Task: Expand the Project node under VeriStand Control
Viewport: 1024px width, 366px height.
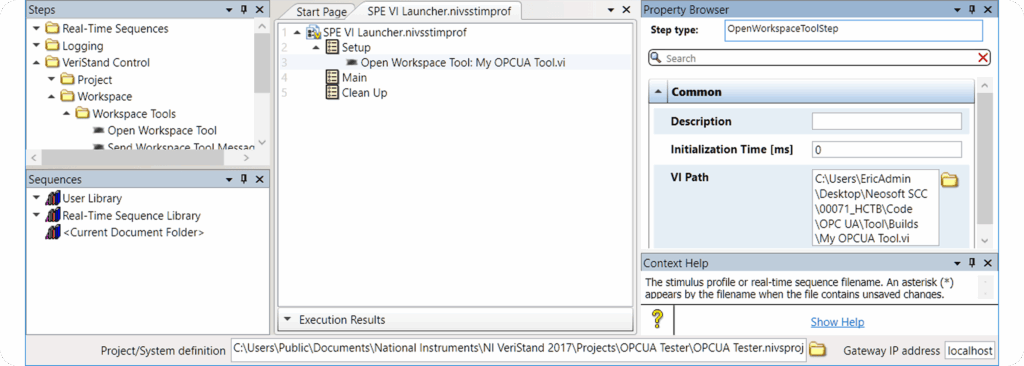Action: coord(52,80)
